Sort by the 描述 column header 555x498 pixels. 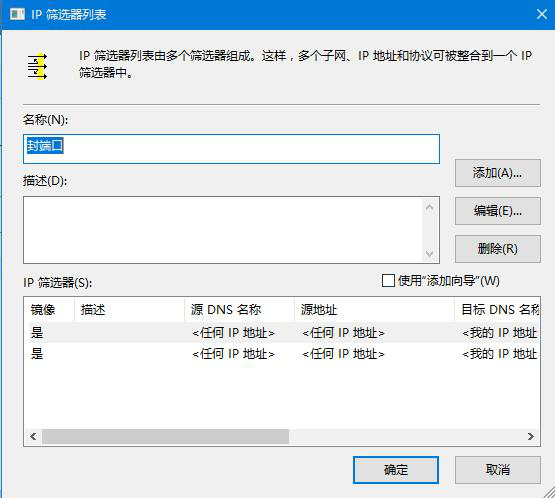(x=130, y=310)
